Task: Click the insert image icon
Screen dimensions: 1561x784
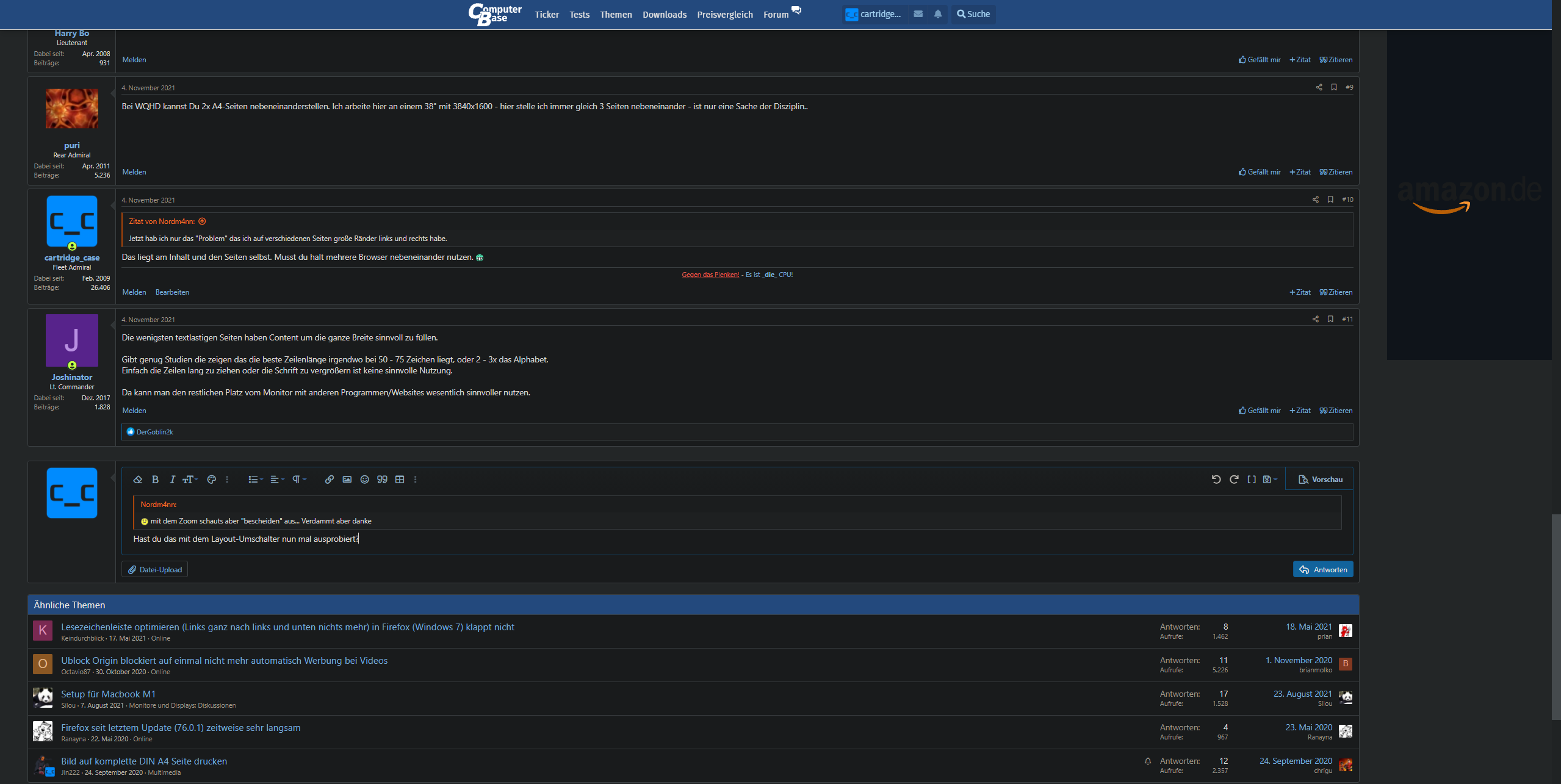Action: [347, 480]
